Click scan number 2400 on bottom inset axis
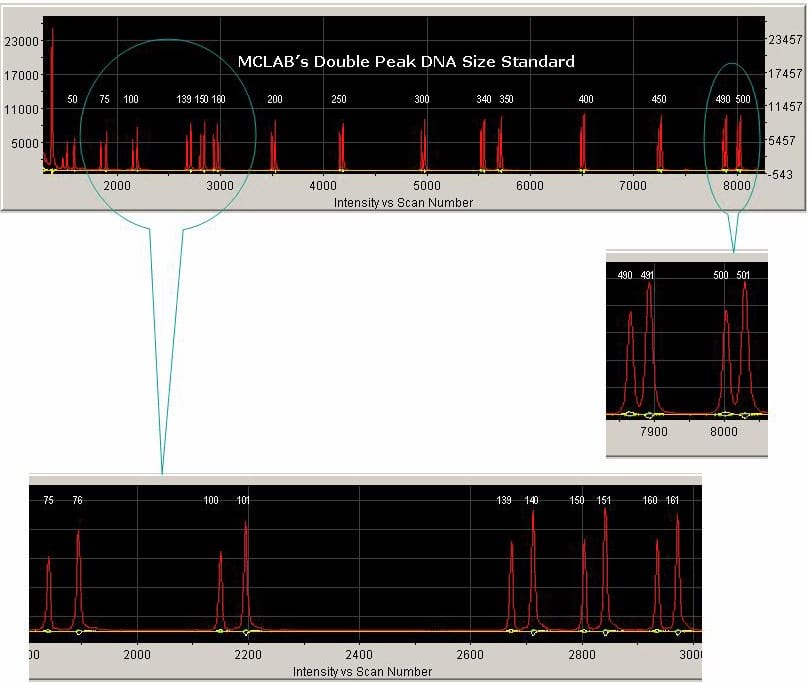Screen dimensions: 810x683 359,655
